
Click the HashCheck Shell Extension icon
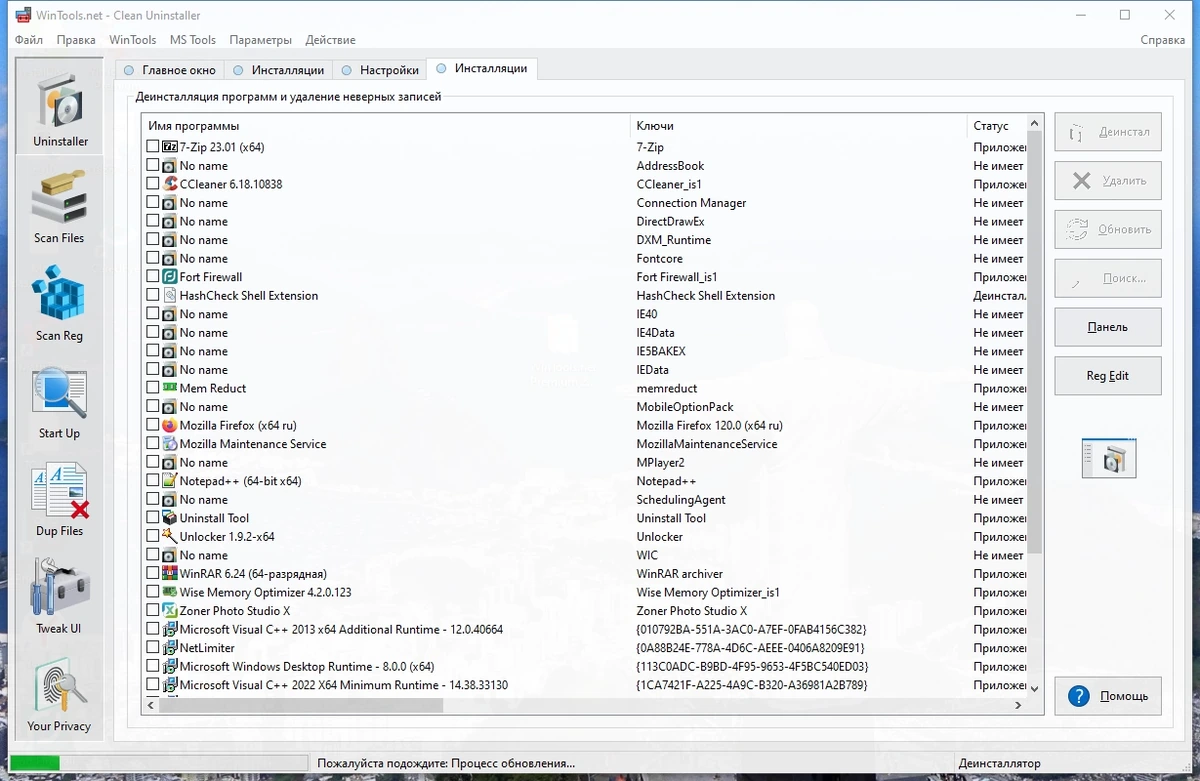pos(170,295)
